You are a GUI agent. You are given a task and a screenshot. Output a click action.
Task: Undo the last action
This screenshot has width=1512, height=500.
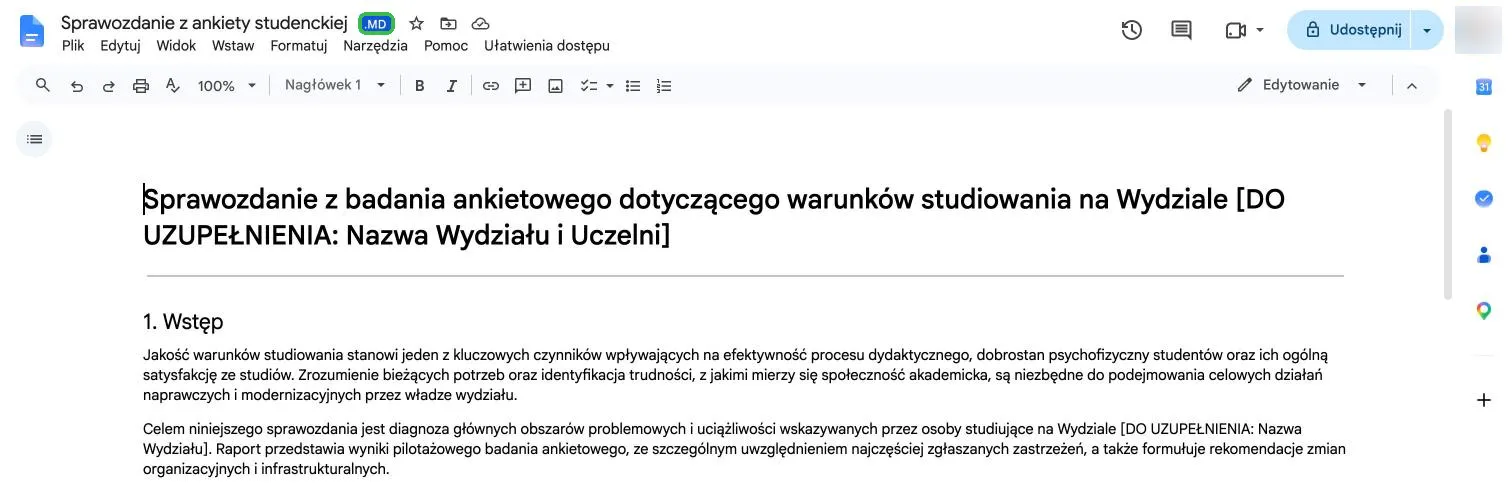coord(76,86)
